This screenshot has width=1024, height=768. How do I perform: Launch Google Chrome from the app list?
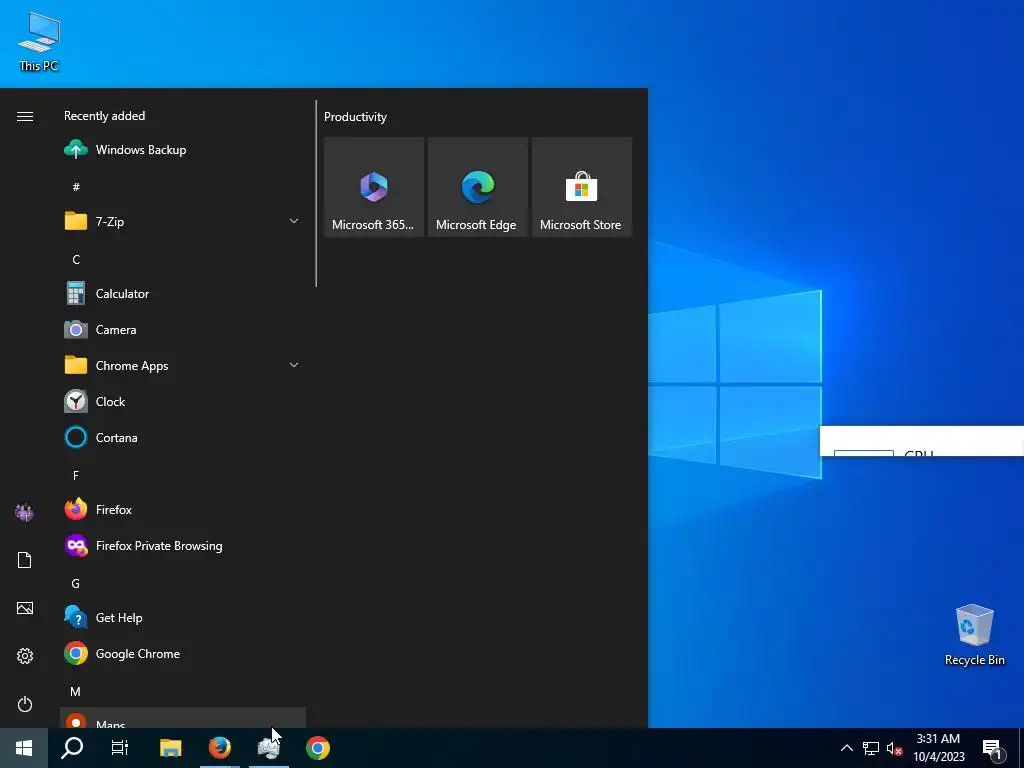click(182, 654)
